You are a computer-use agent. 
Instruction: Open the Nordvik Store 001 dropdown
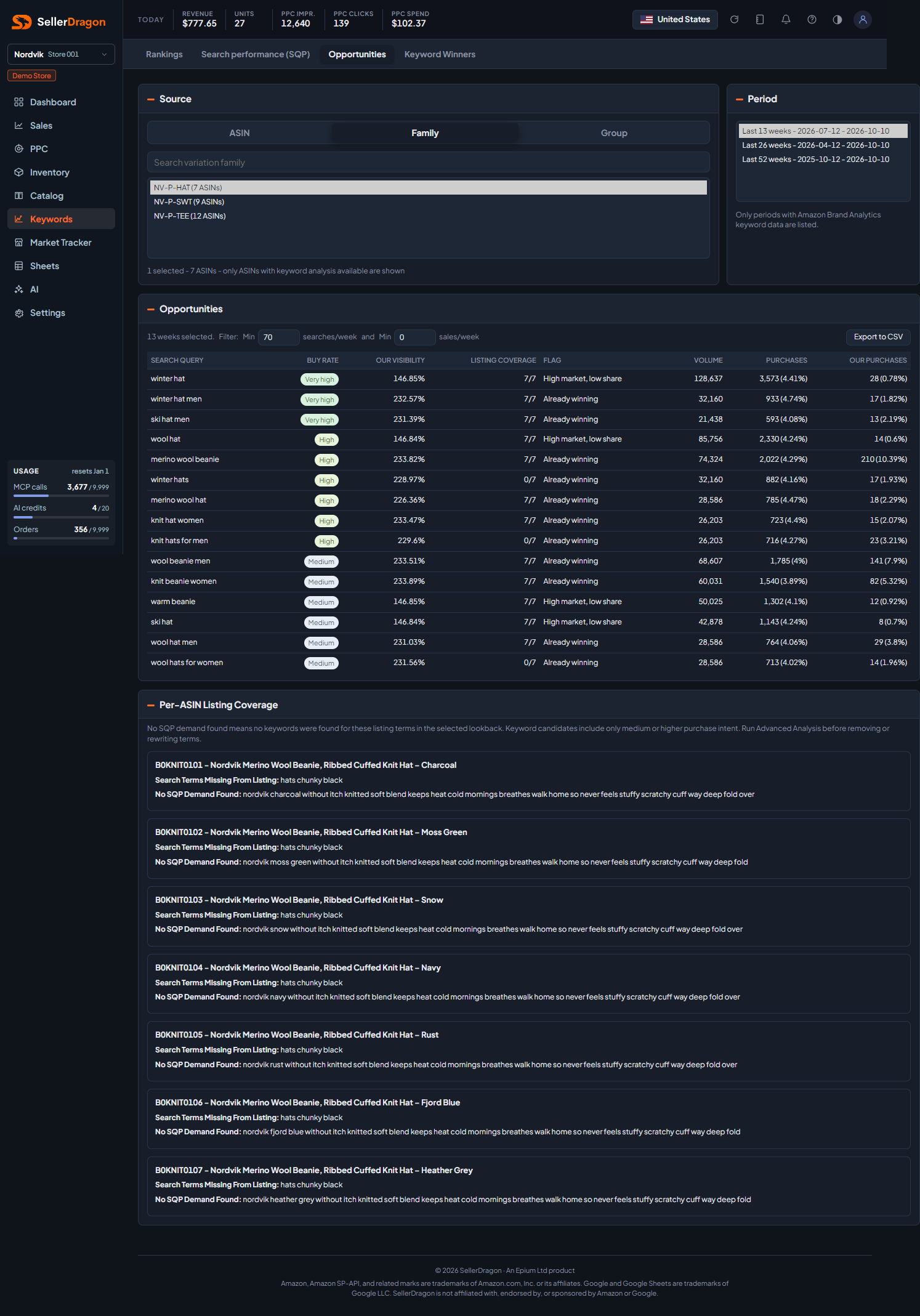(x=61, y=54)
